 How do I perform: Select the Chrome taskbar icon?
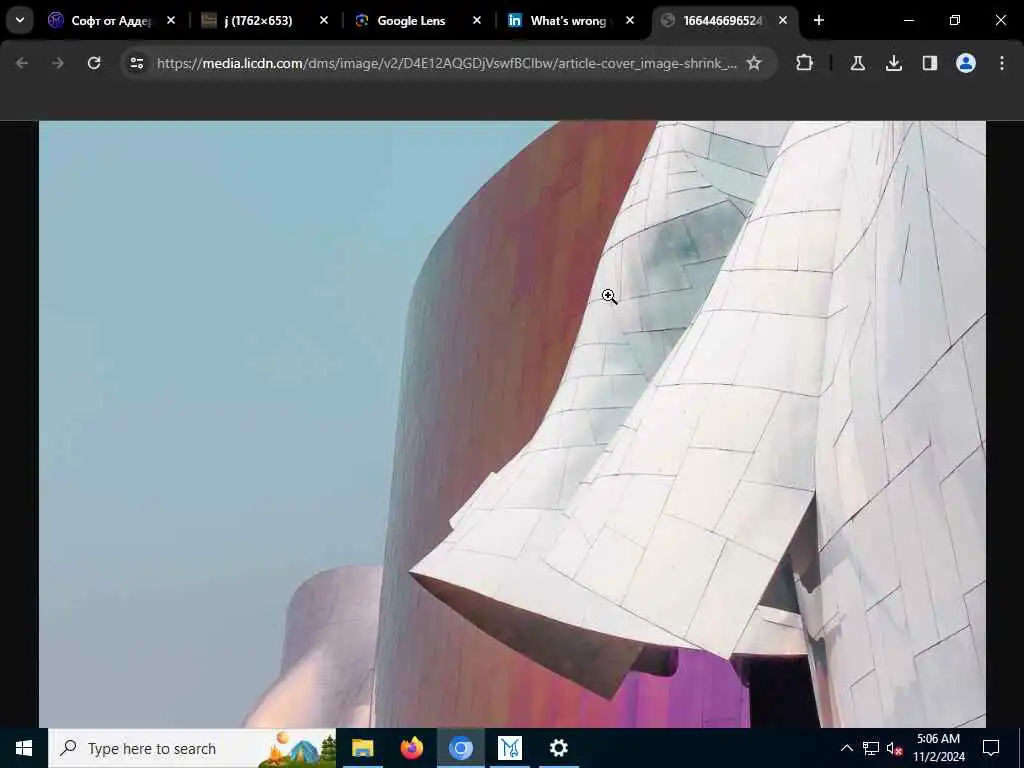(460, 748)
